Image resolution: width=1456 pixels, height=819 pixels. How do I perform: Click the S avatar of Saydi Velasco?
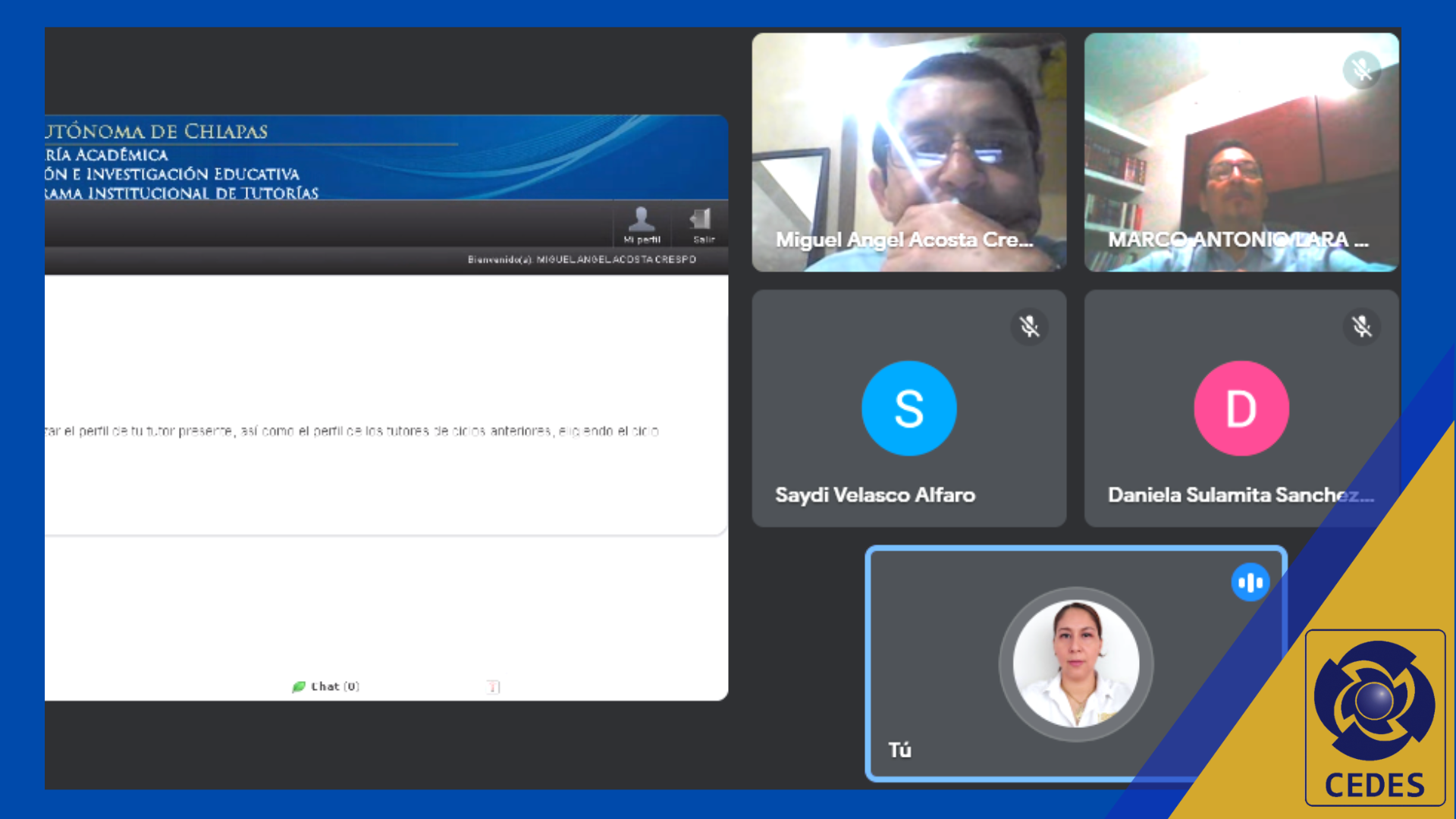pyautogui.click(x=908, y=408)
